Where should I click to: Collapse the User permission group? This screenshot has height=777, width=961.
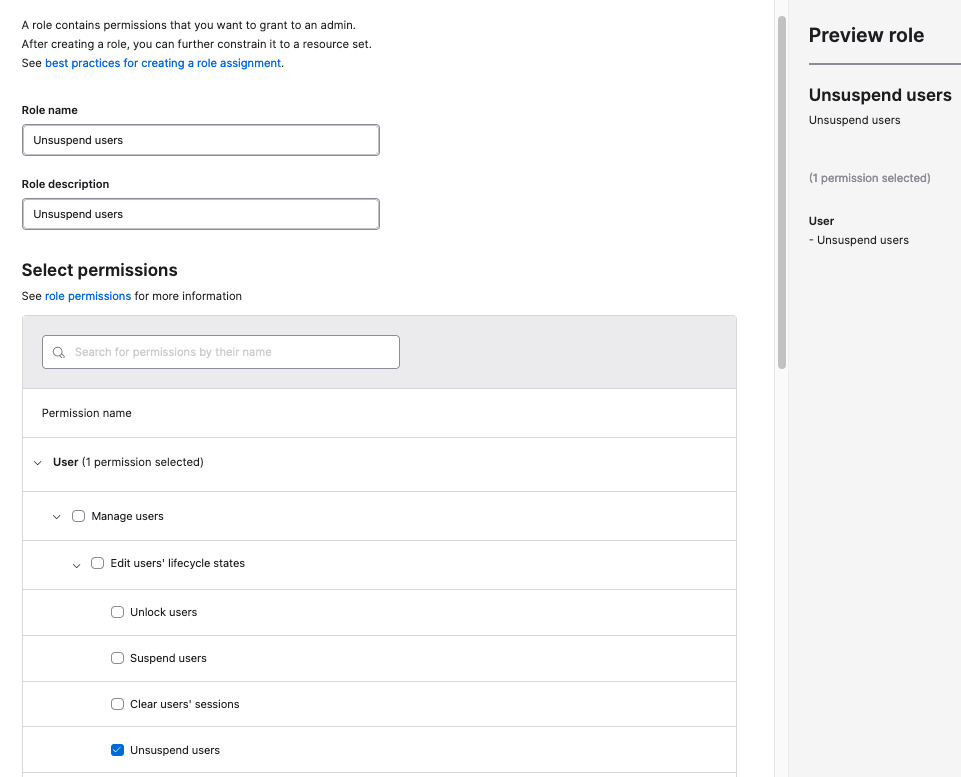click(38, 463)
